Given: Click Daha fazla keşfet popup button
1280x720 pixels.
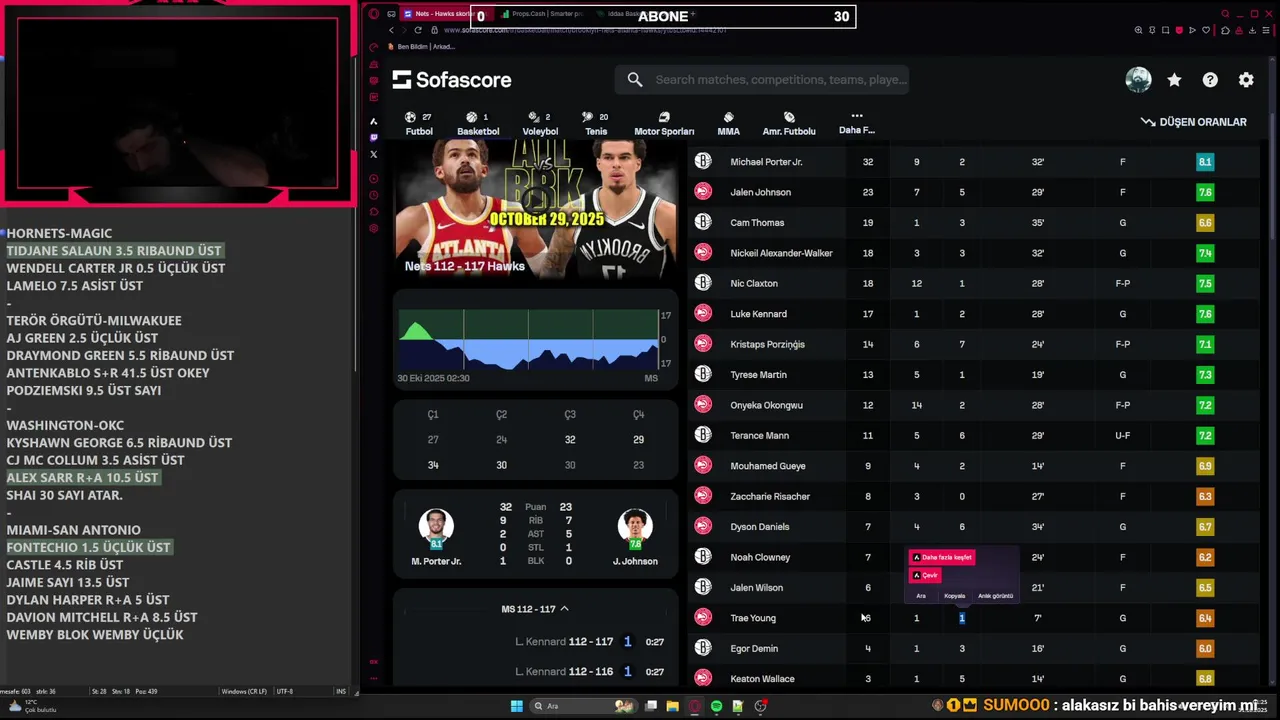Looking at the screenshot, I should 941,557.
